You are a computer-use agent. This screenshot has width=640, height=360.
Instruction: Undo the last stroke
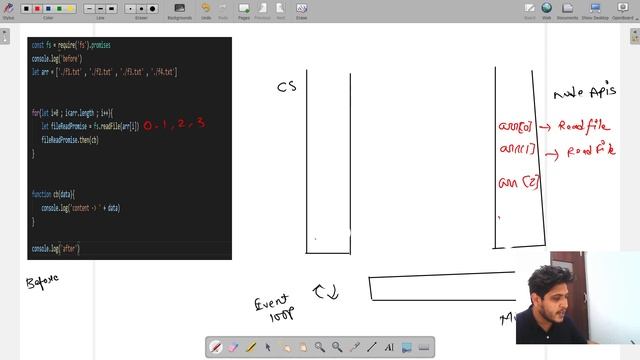(x=206, y=11)
